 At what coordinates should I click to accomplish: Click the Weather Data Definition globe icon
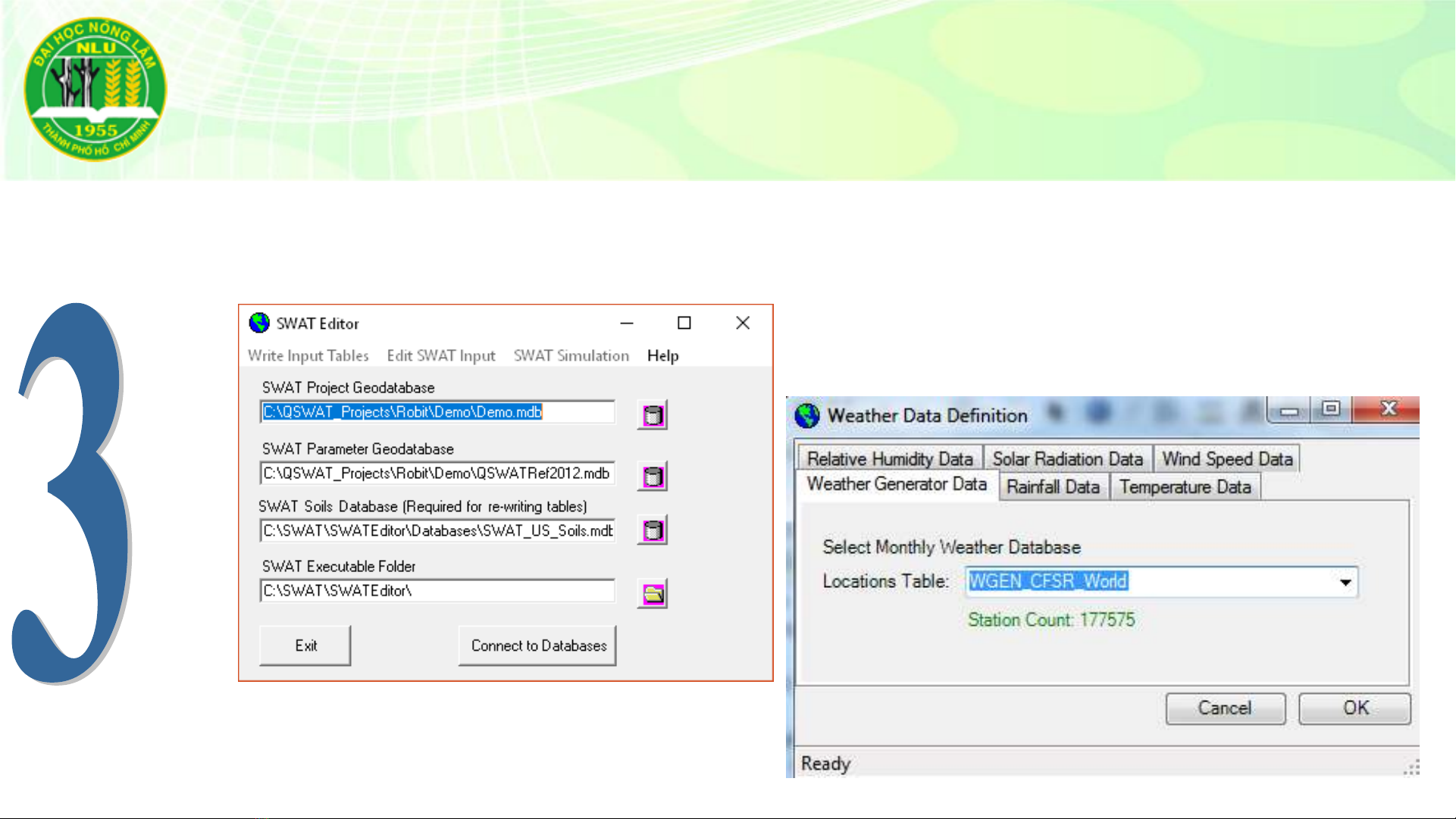[x=807, y=415]
